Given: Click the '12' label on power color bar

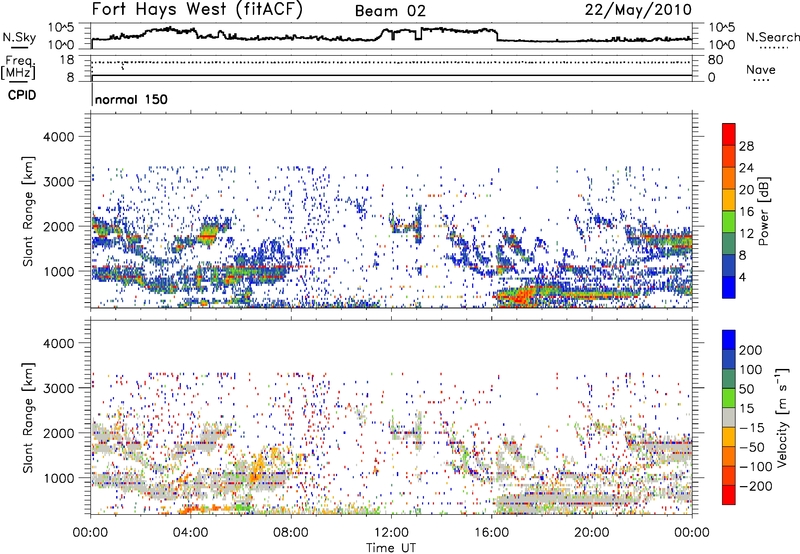Looking at the screenshot, I should click(746, 234).
